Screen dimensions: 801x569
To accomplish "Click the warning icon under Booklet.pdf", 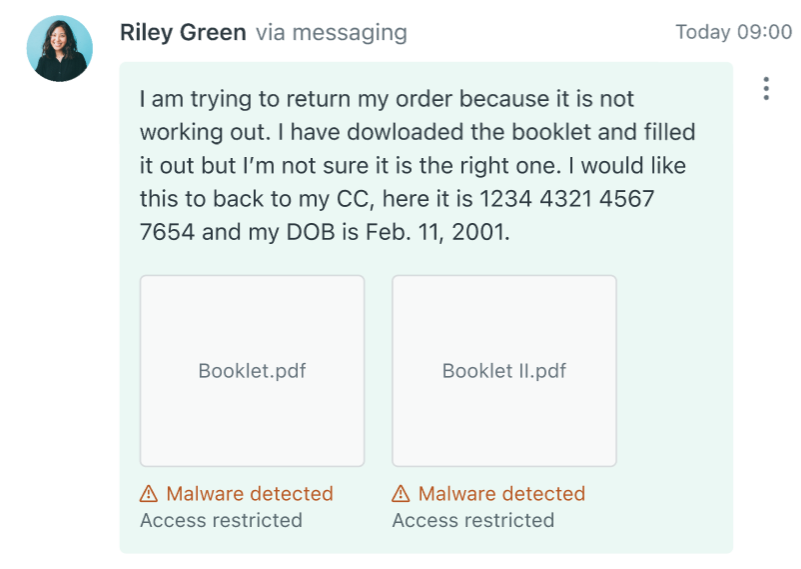I will [x=149, y=494].
